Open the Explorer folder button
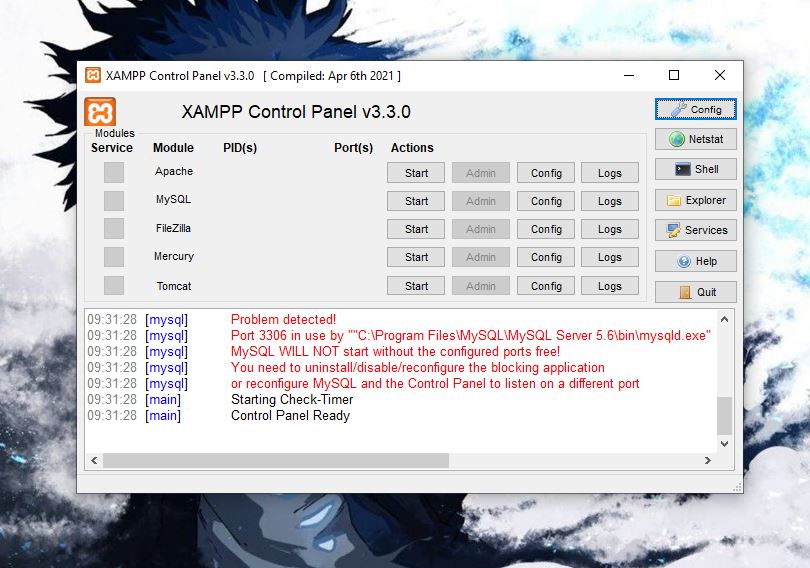 pyautogui.click(x=696, y=200)
